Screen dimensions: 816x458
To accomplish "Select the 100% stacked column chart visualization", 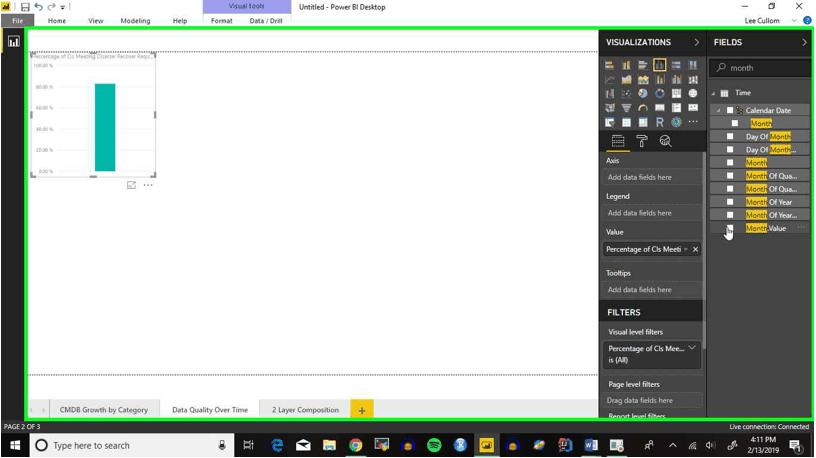I will click(693, 65).
